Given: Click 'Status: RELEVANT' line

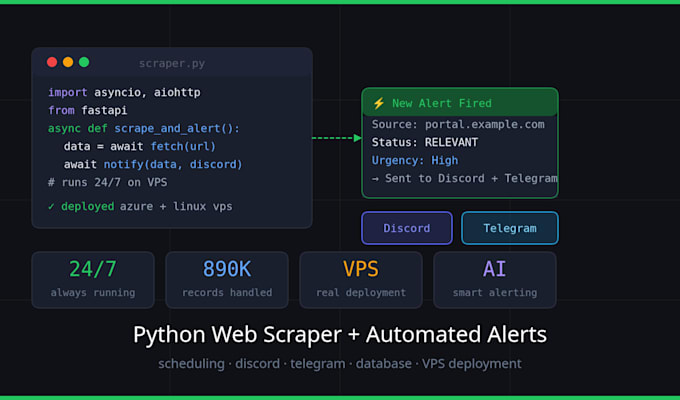Looking at the screenshot, I should pyautogui.click(x=425, y=142).
